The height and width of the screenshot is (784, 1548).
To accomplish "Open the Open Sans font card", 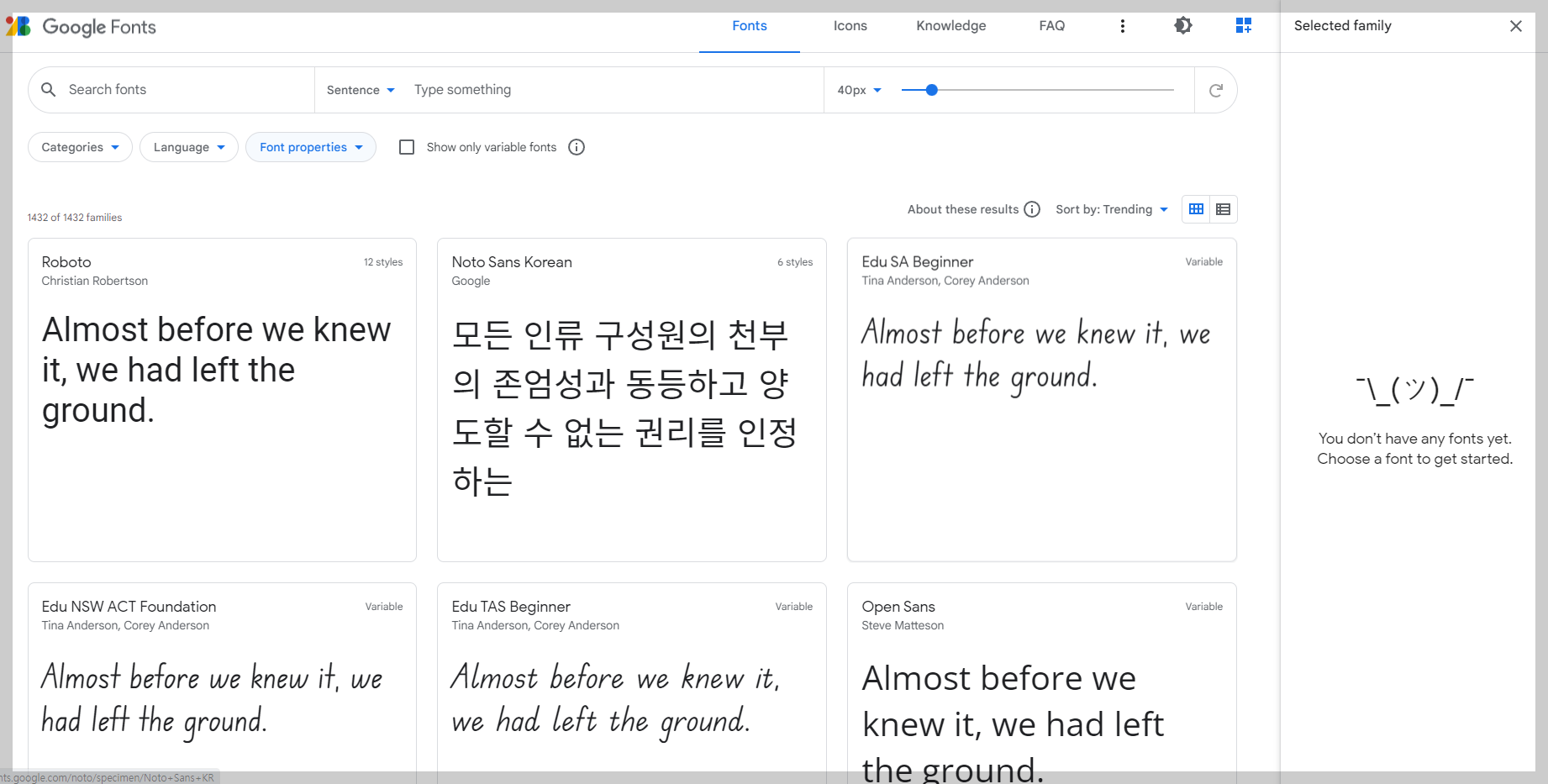I will tap(1042, 683).
